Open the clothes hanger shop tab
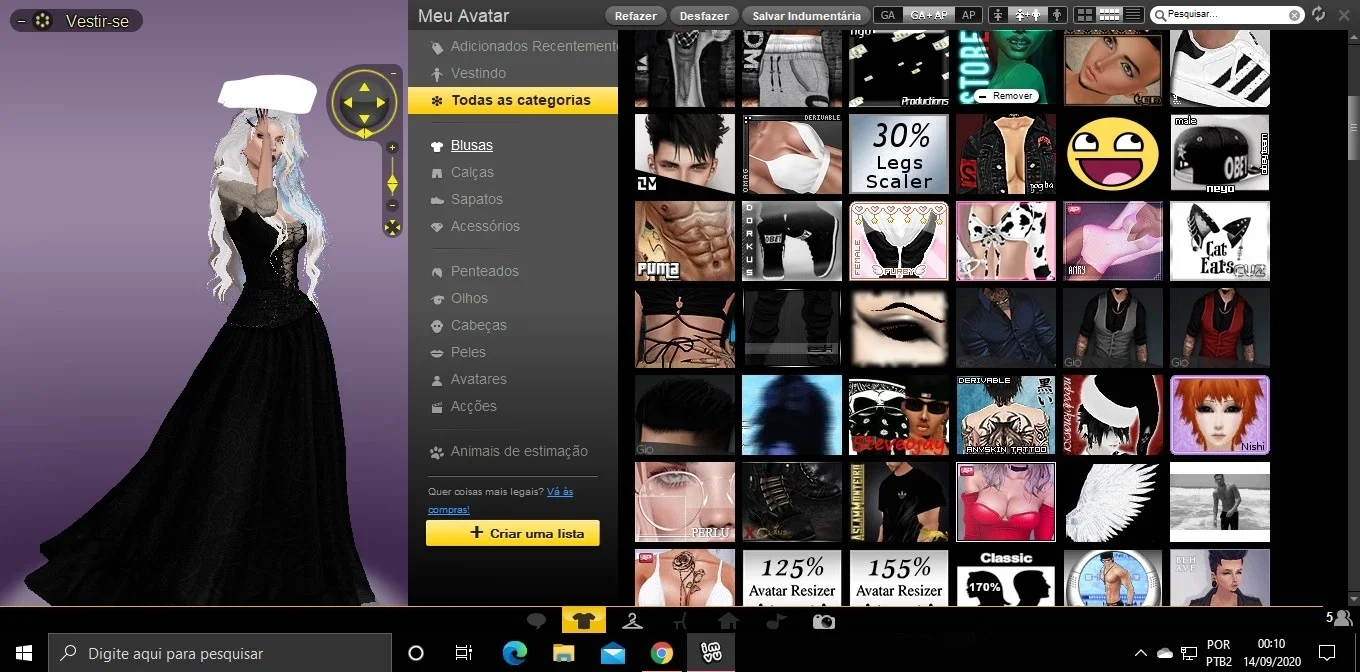The height and width of the screenshot is (672, 1360). tap(632, 621)
